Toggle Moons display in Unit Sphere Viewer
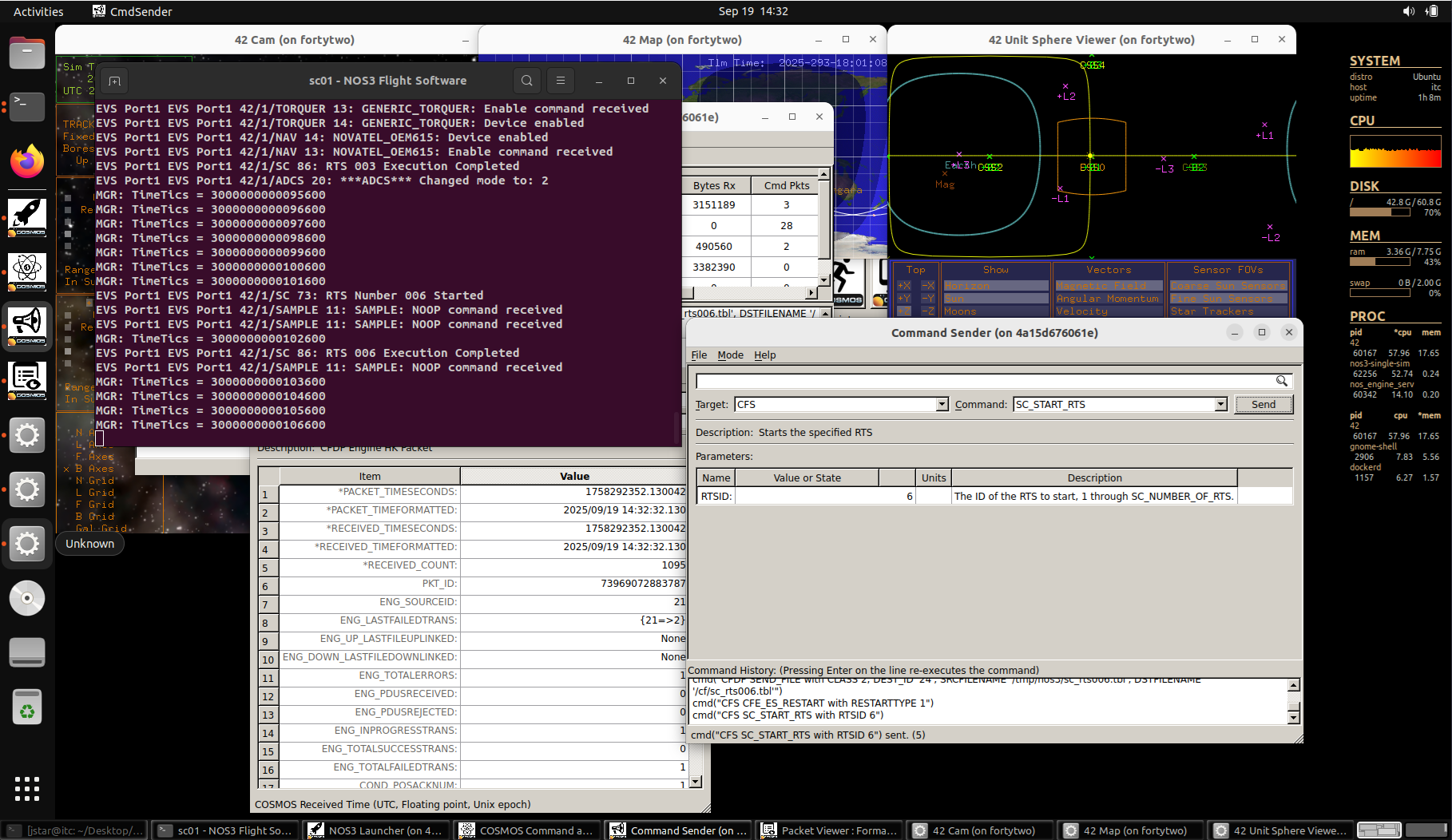The height and width of the screenshot is (840, 1452). point(995,311)
